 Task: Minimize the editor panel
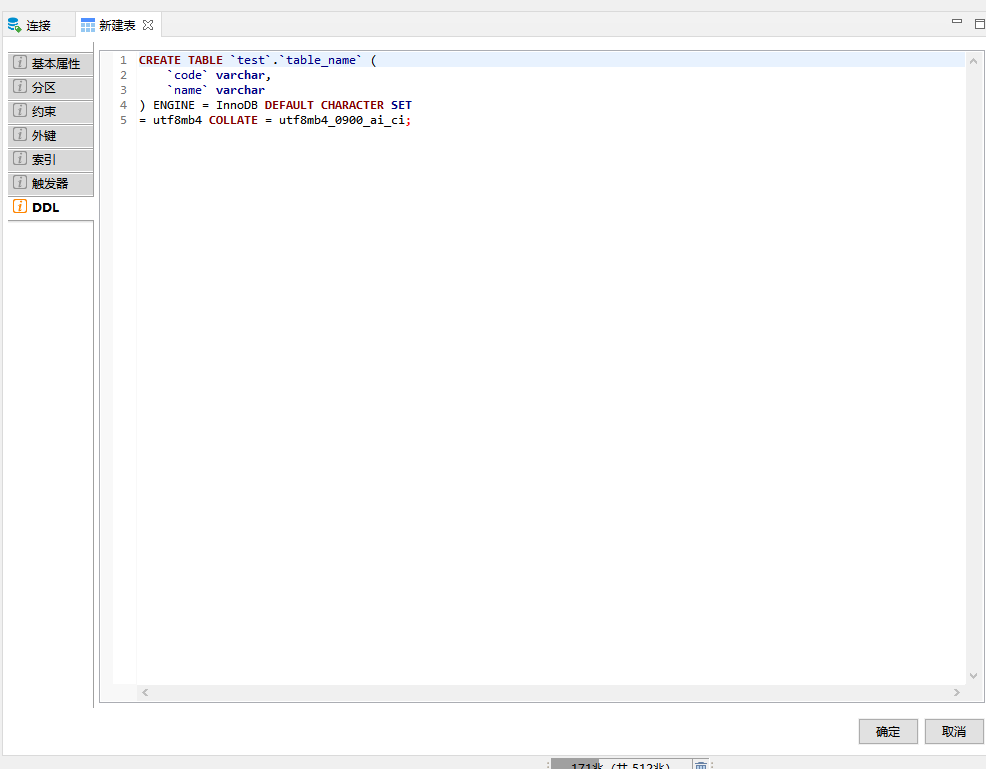tap(957, 22)
